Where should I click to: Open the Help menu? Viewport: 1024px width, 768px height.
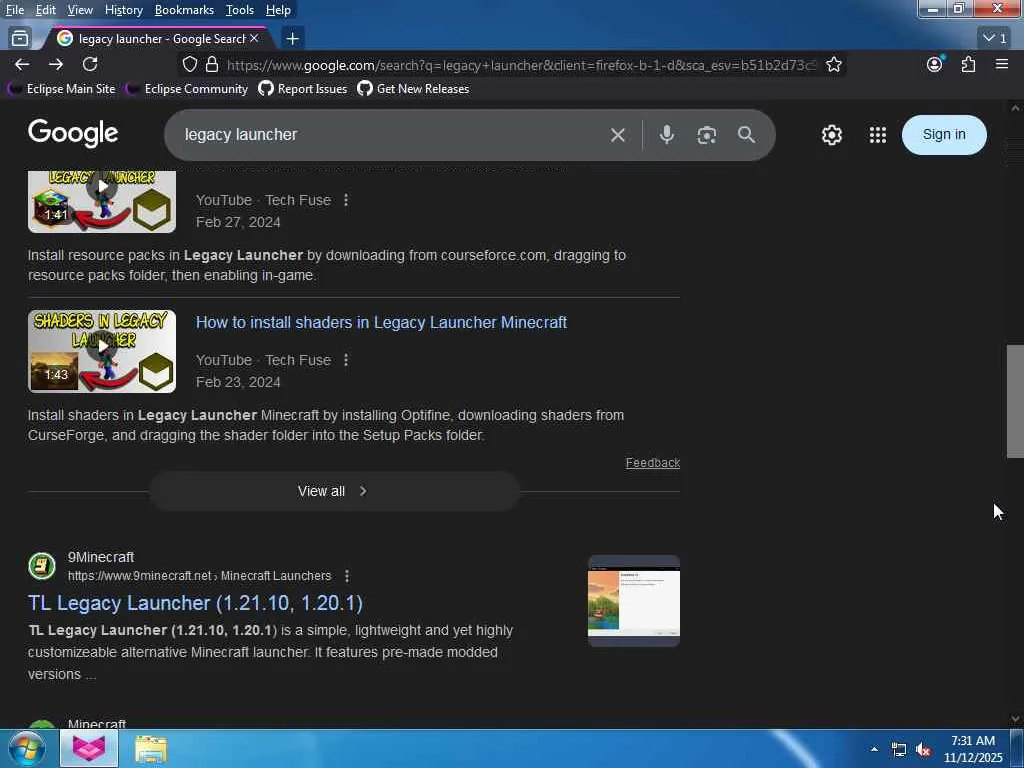click(x=278, y=10)
